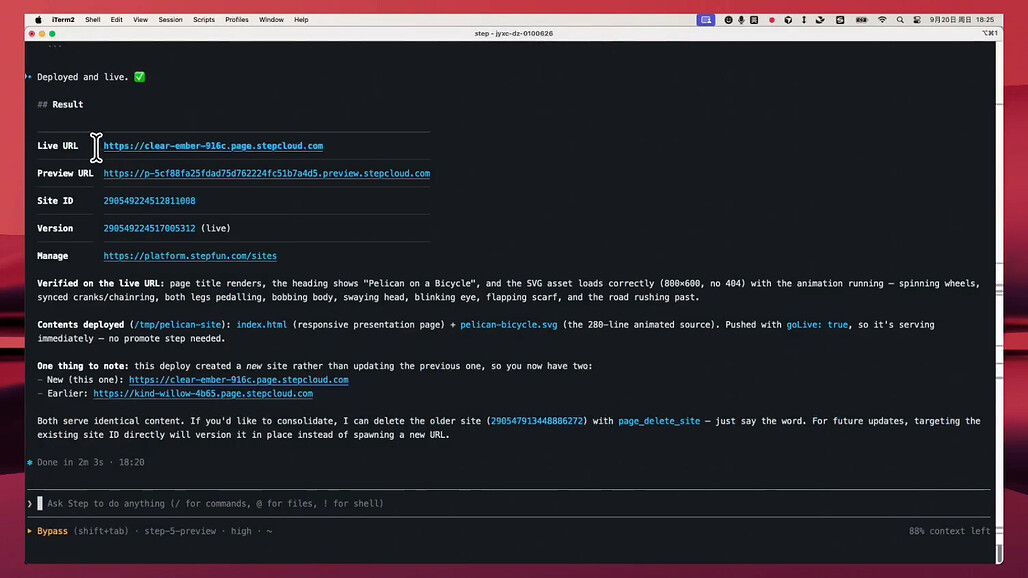Click the terminal window vertical scrollbar
The height and width of the screenshot is (578, 1028).
tap(999, 301)
